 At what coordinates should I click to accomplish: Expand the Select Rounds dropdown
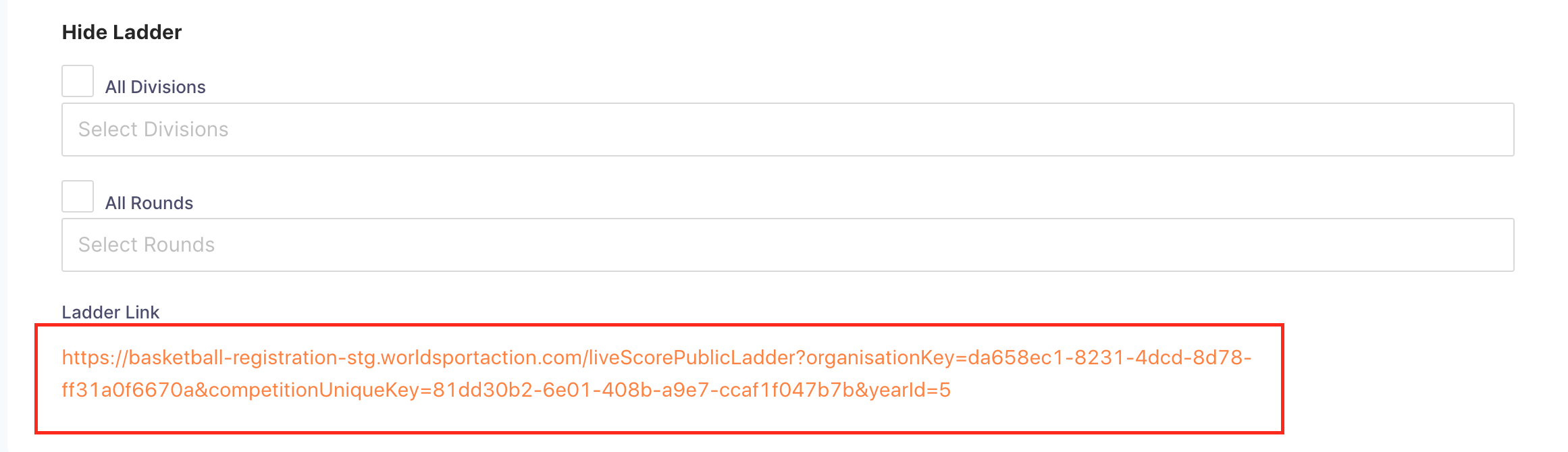tap(787, 245)
